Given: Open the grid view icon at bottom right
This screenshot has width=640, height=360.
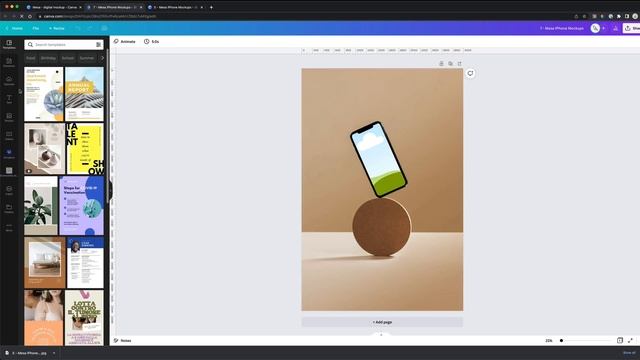Looking at the screenshot, I should [x=620, y=340].
